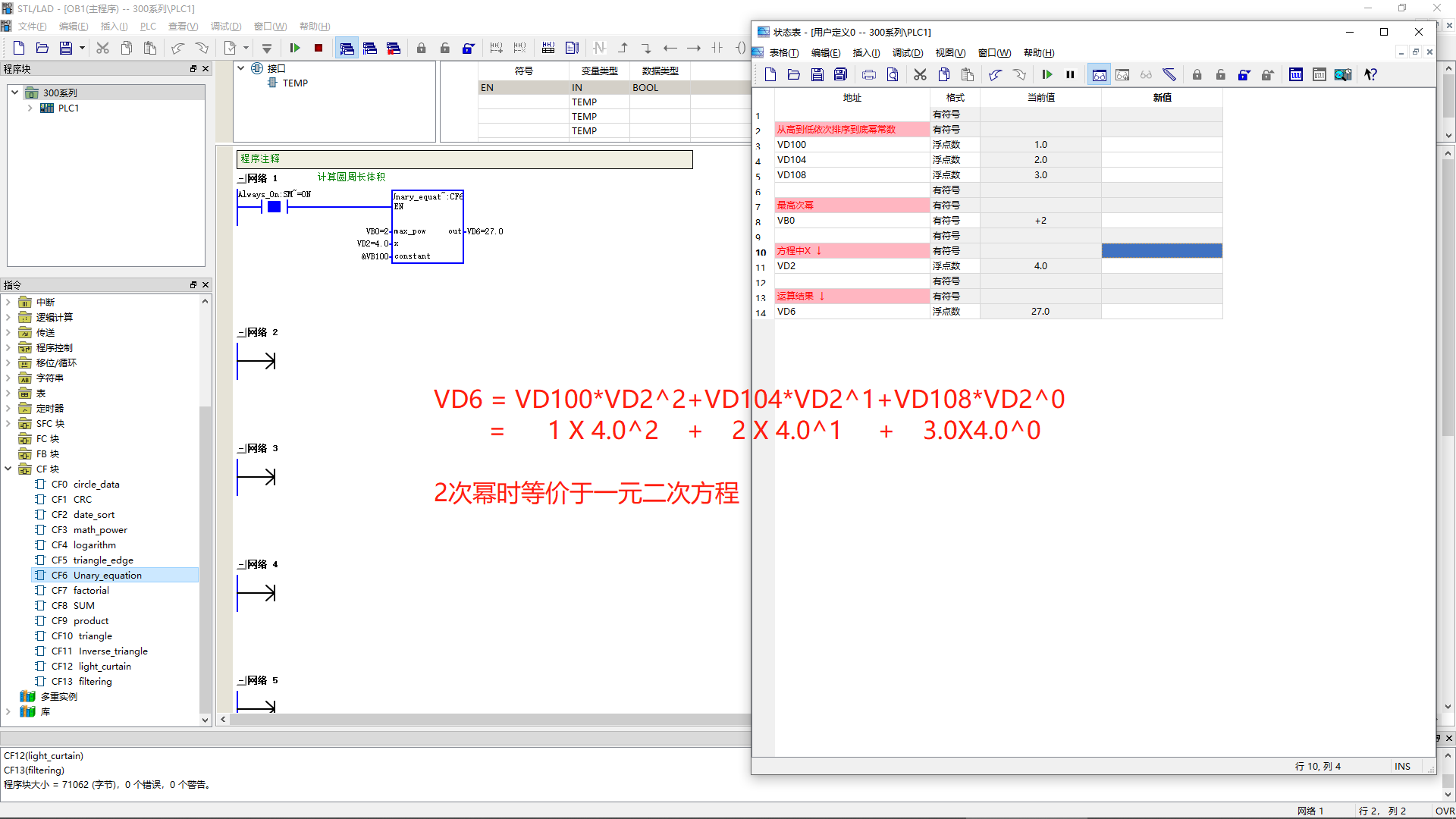1456x819 pixels.
Task: Collapse the 接口 interface tree node
Action: pos(241,68)
